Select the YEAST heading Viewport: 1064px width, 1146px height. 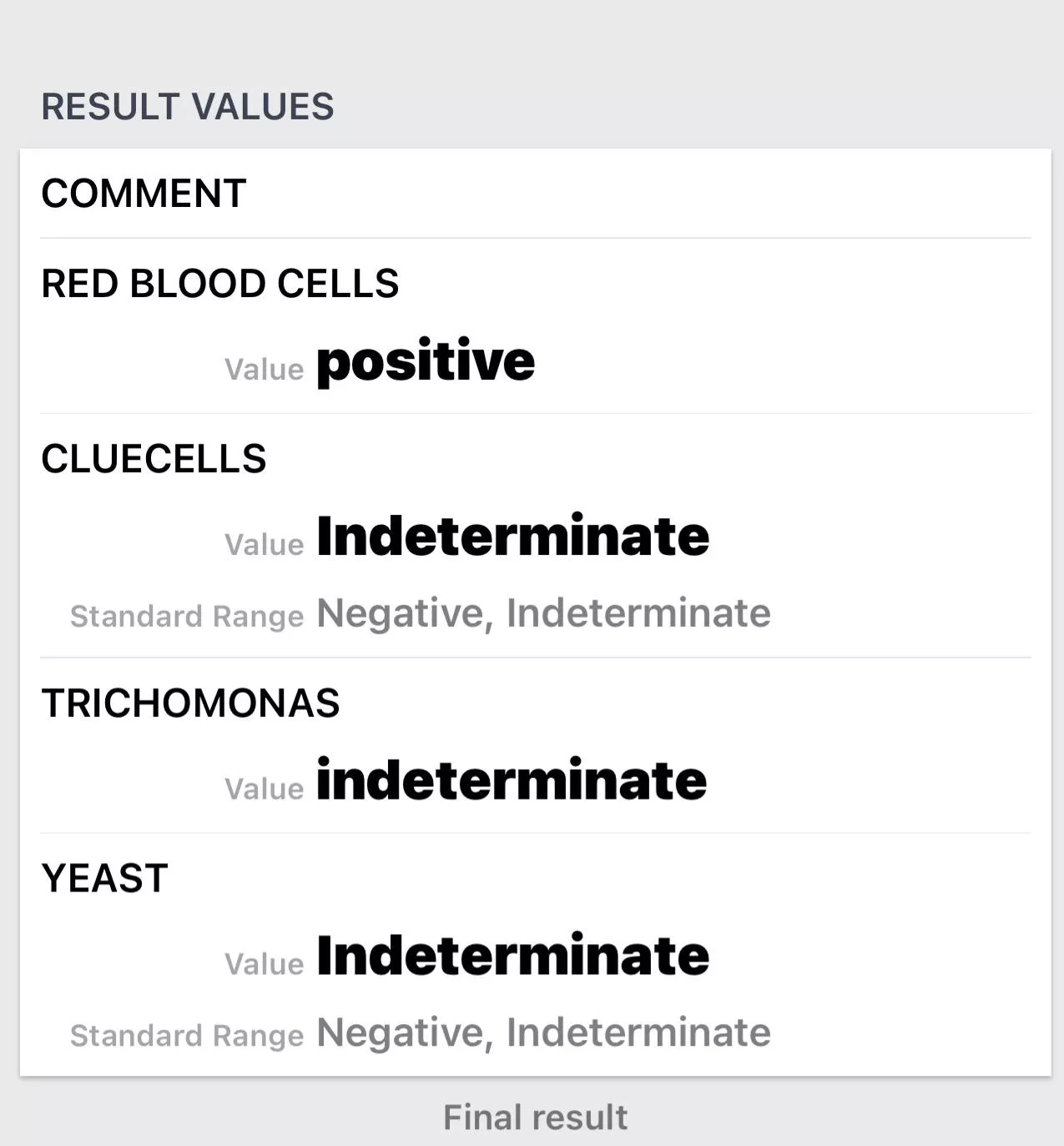click(x=105, y=878)
